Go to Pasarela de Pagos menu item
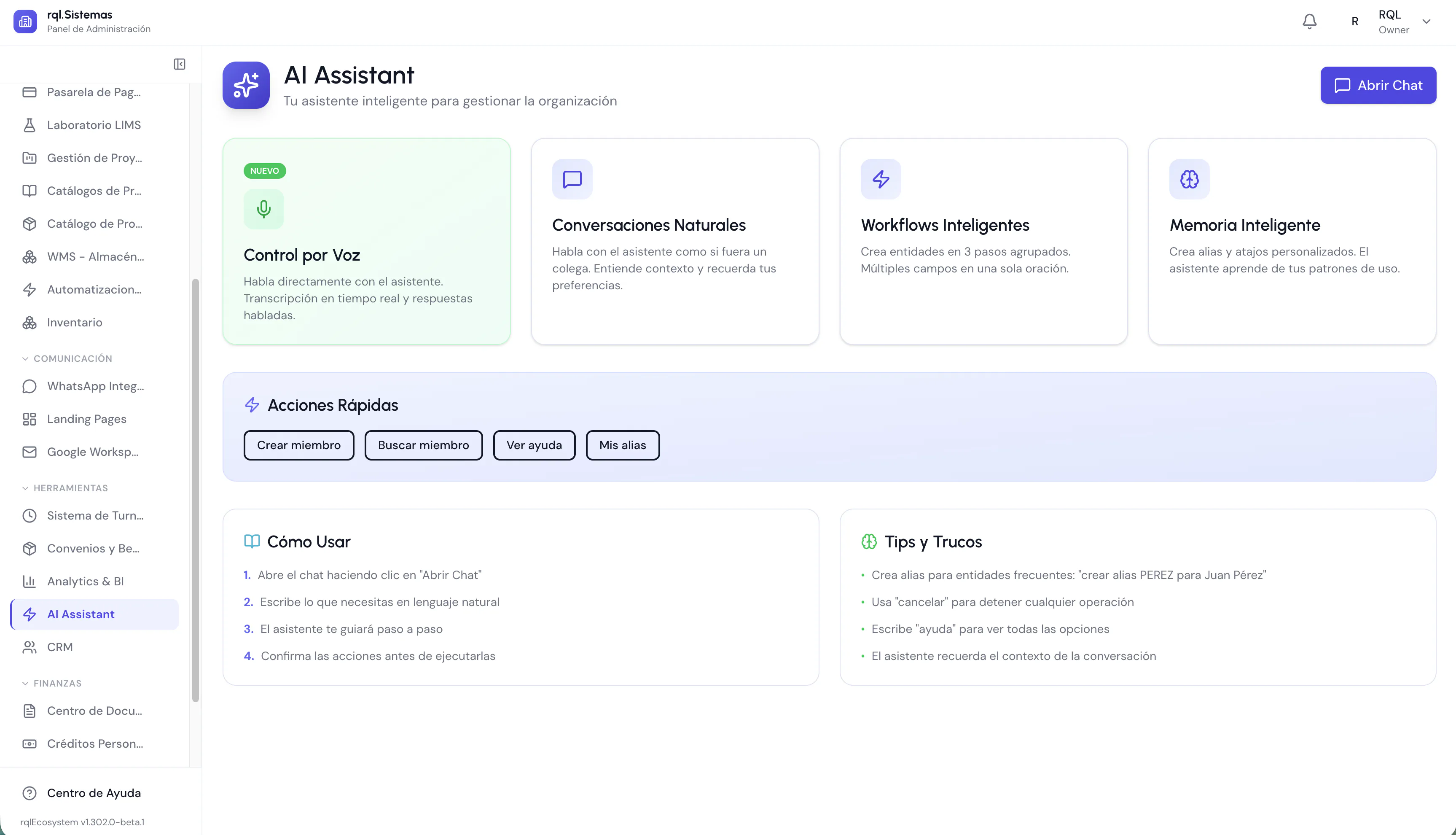The image size is (1456, 835). click(94, 92)
